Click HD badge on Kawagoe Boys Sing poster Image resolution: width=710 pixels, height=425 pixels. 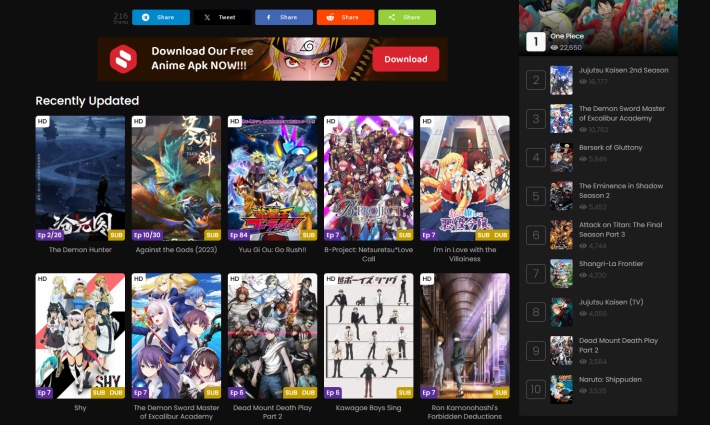tap(331, 279)
